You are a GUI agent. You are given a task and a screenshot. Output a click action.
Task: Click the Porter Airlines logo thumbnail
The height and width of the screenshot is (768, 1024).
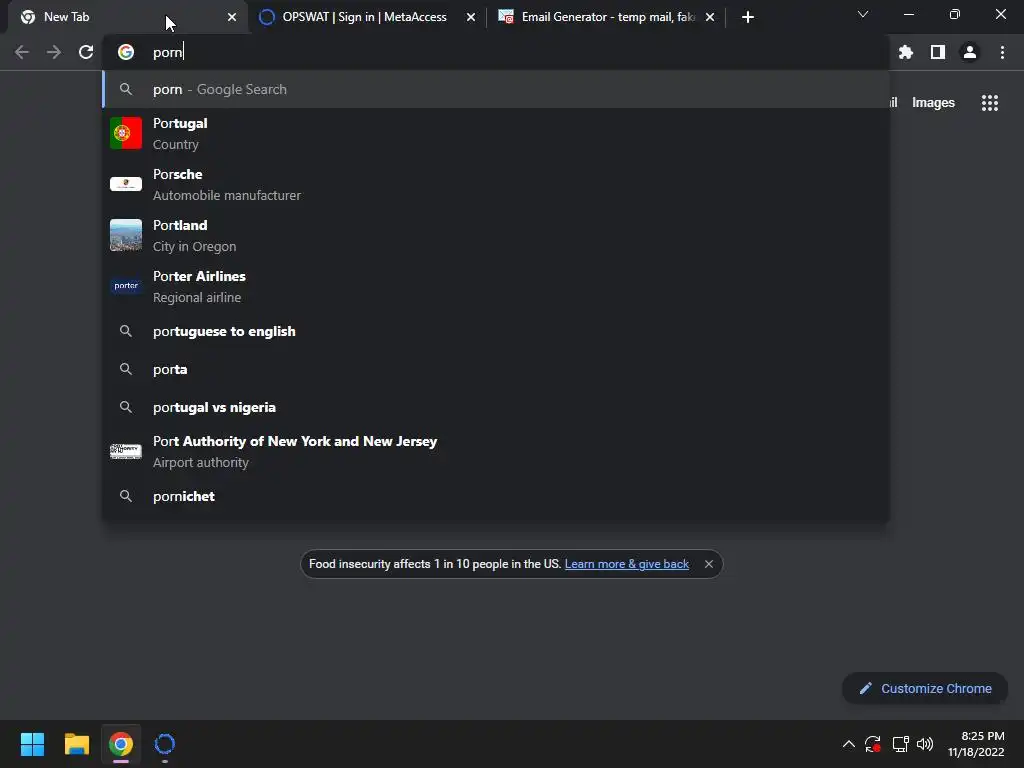pos(126,286)
